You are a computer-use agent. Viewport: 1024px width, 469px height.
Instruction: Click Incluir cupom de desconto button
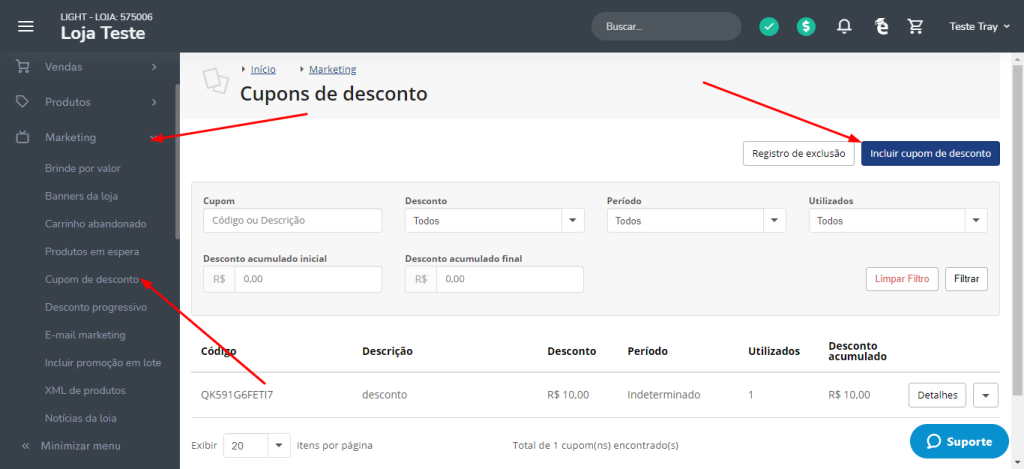pyautogui.click(x=931, y=154)
